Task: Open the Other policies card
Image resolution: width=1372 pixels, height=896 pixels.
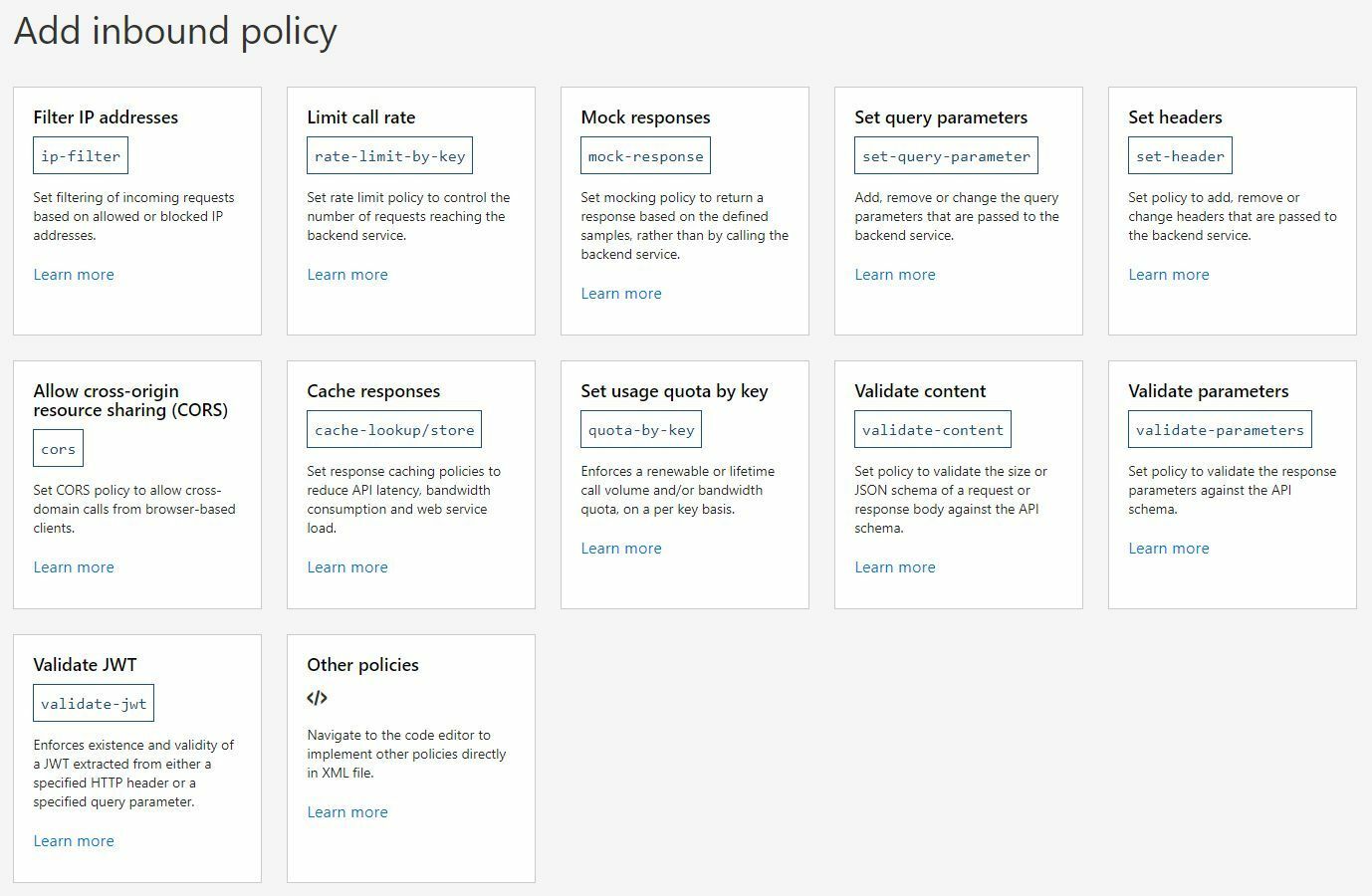Action: pos(410,759)
